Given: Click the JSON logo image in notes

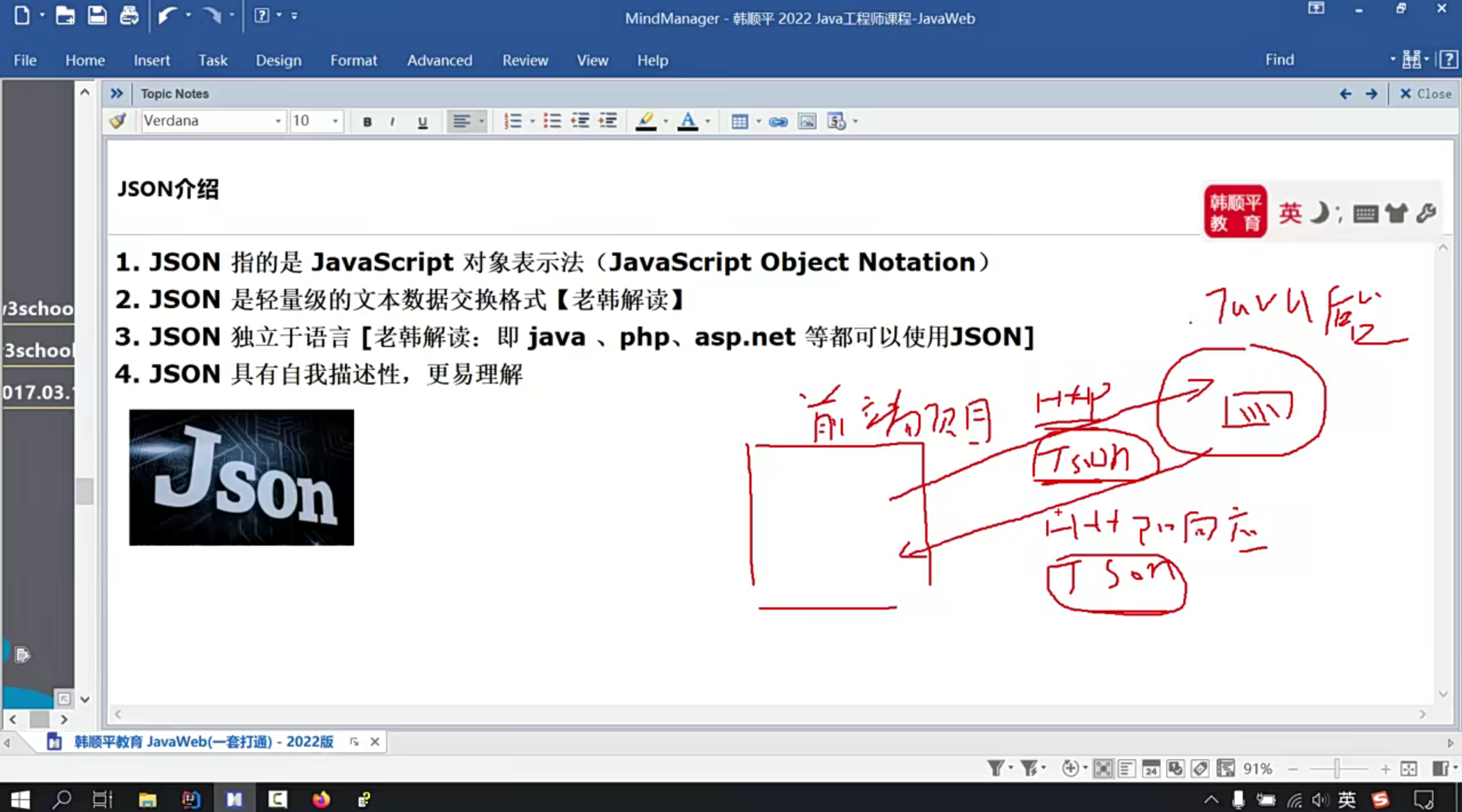Looking at the screenshot, I should [x=241, y=477].
